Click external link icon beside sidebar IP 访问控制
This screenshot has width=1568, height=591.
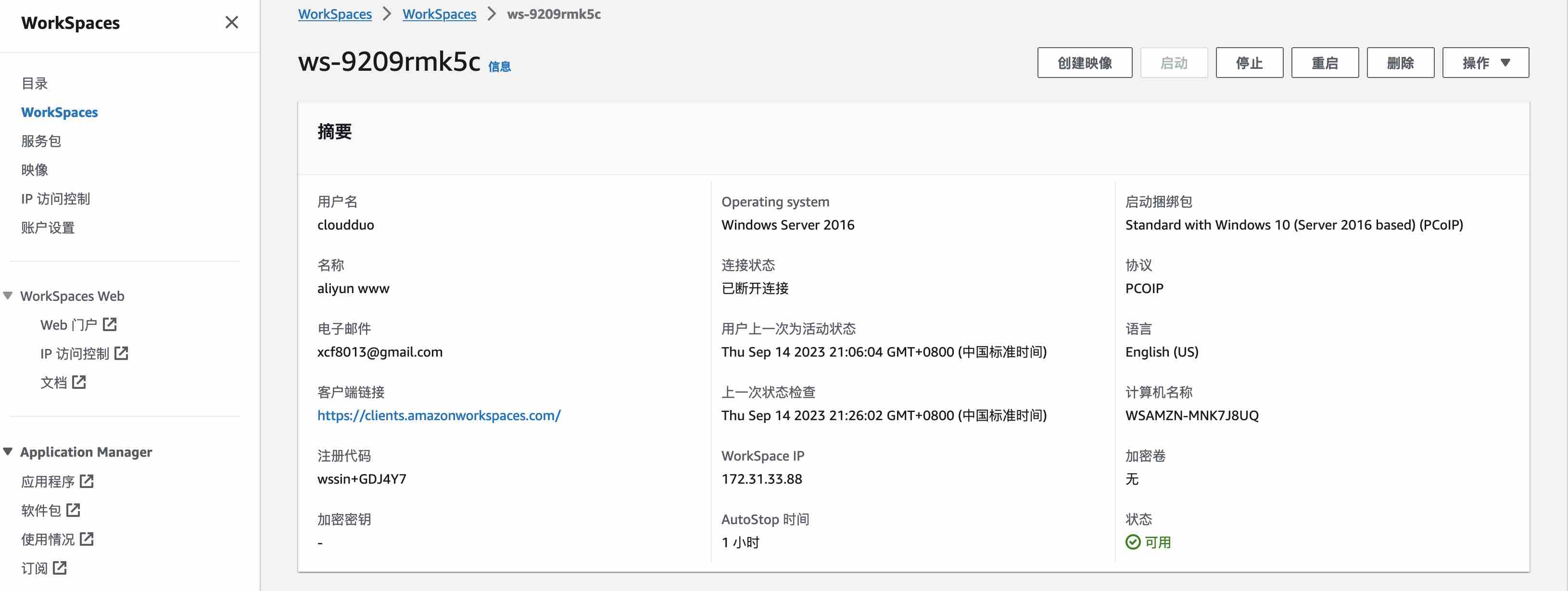121,353
